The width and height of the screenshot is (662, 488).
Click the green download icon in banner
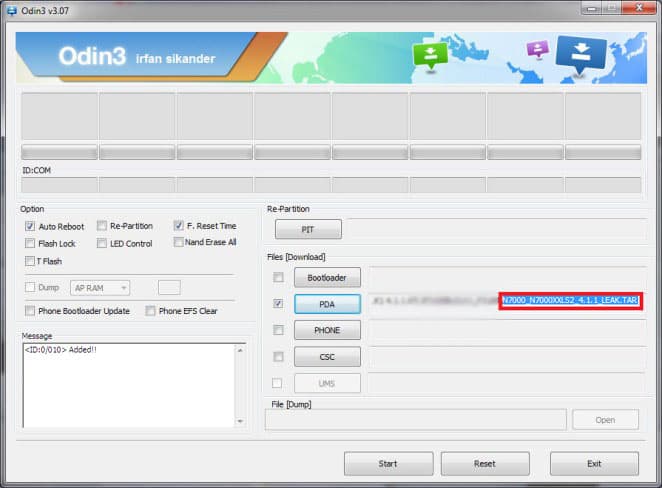(430, 55)
